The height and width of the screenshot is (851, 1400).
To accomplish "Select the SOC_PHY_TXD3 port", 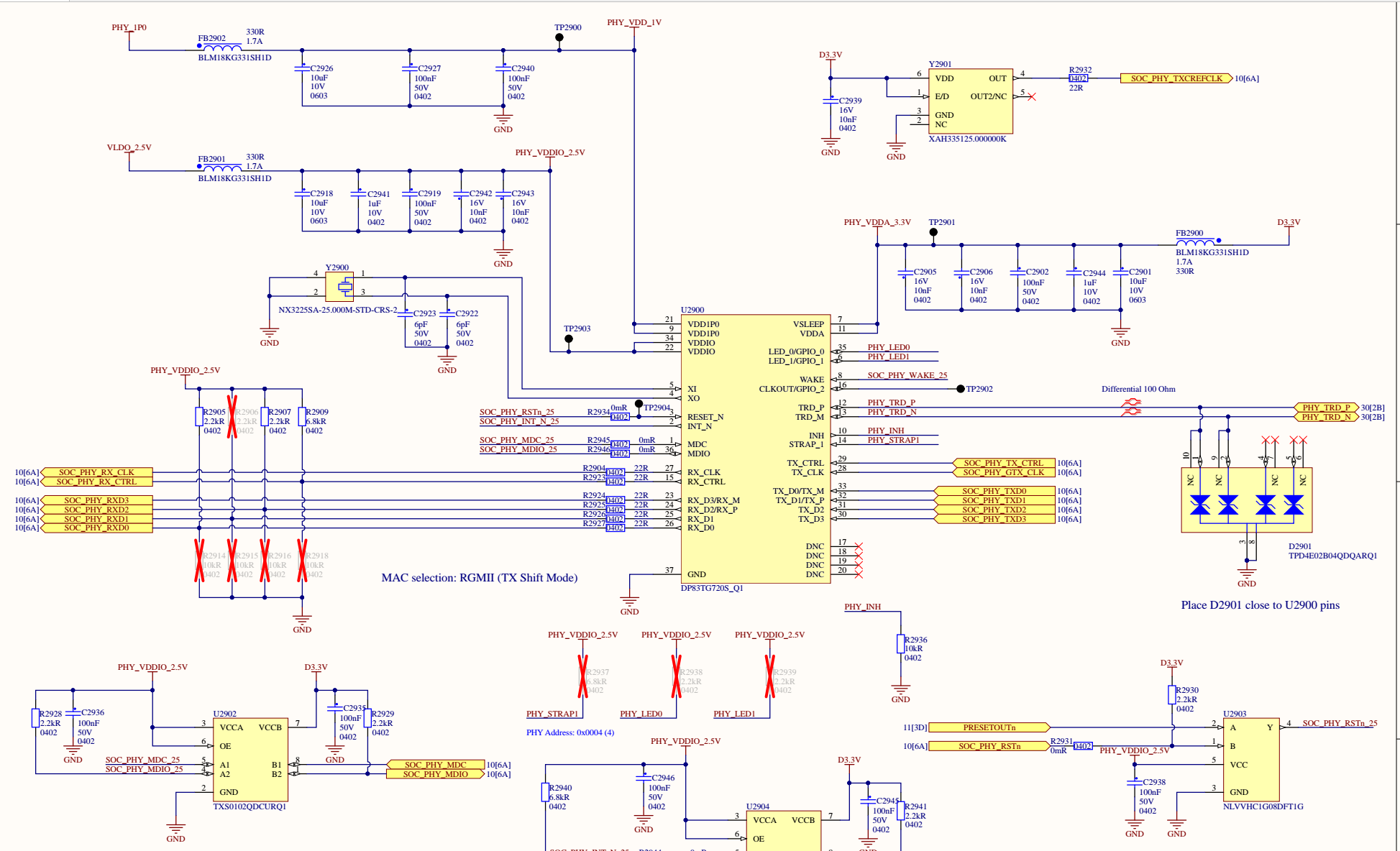I will (994, 519).
